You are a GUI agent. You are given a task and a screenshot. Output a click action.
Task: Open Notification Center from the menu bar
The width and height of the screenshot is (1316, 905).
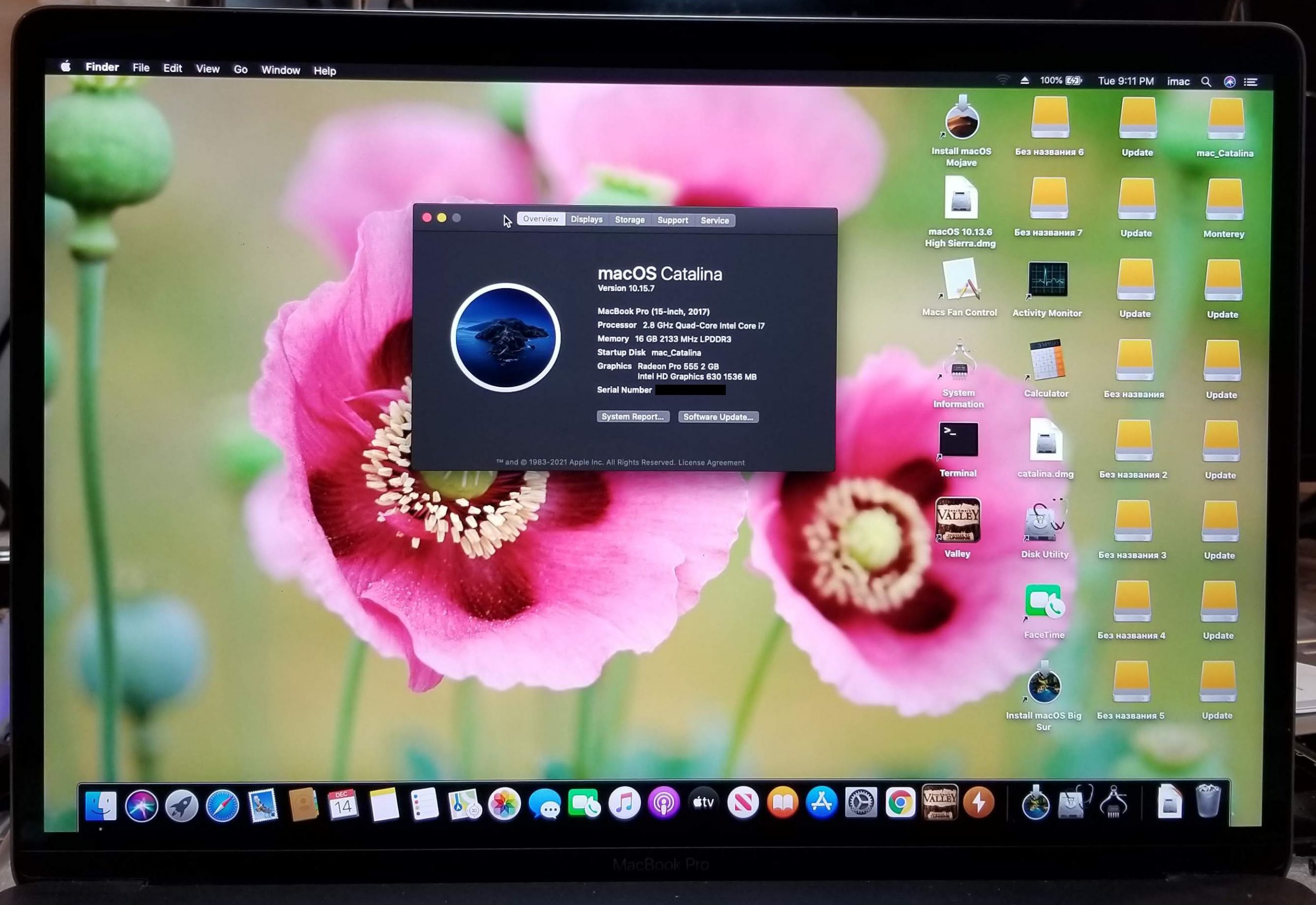[x=1250, y=82]
